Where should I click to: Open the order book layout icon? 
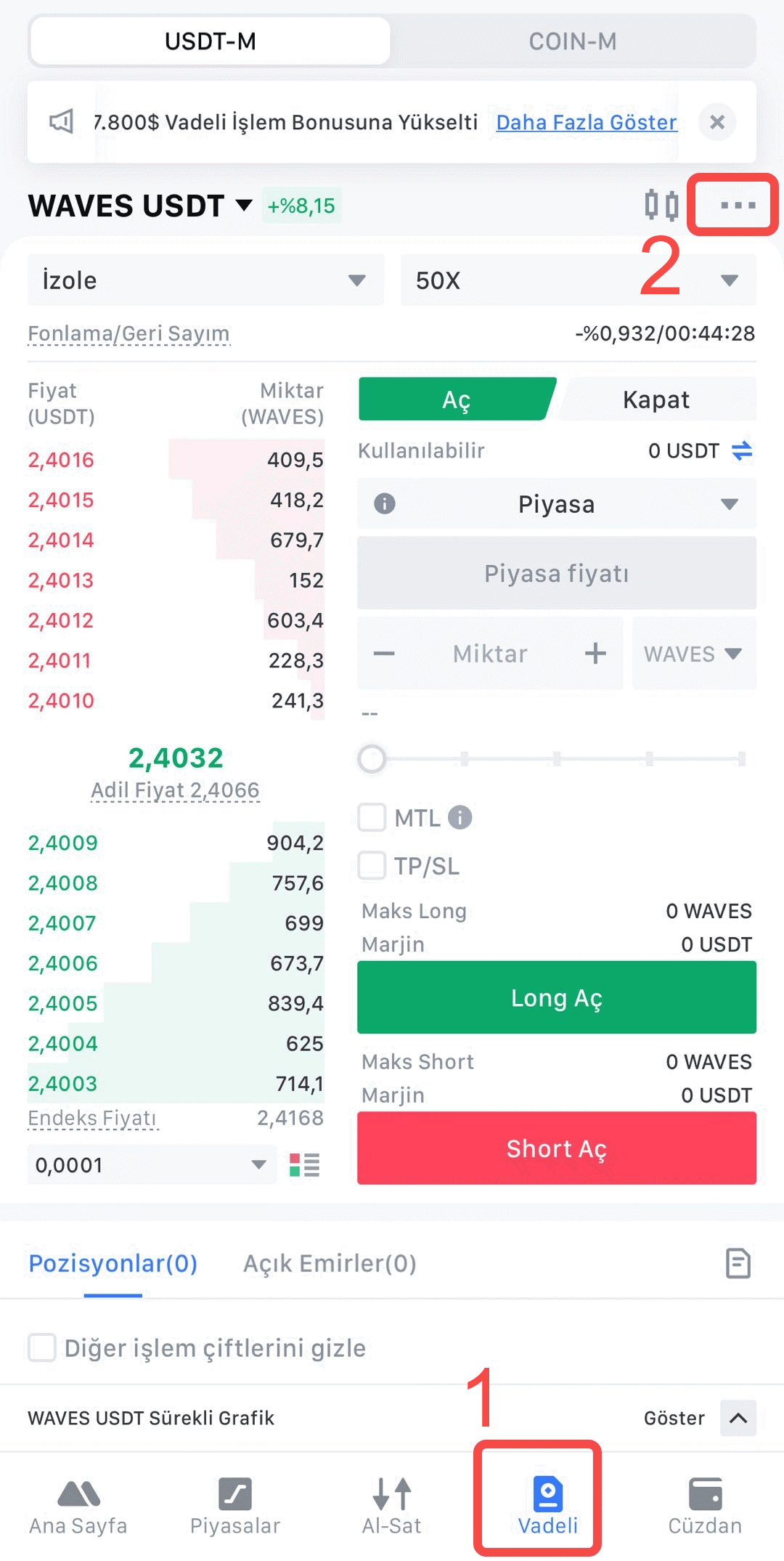[x=304, y=1165]
